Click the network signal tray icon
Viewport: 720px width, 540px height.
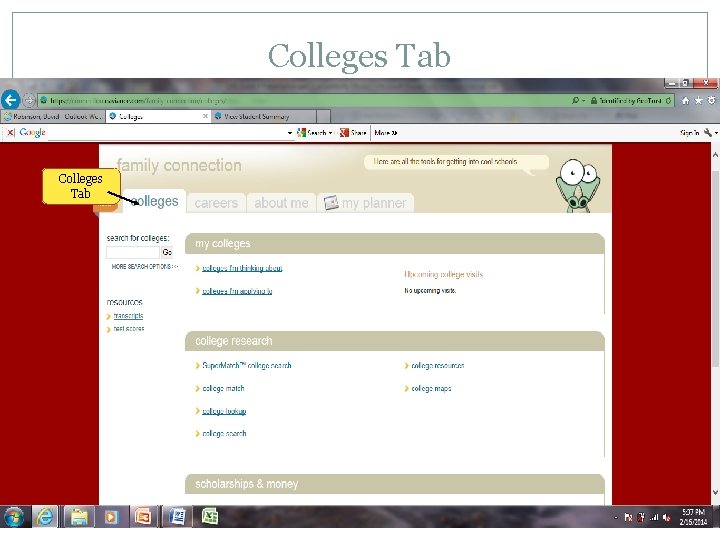[x=654, y=518]
